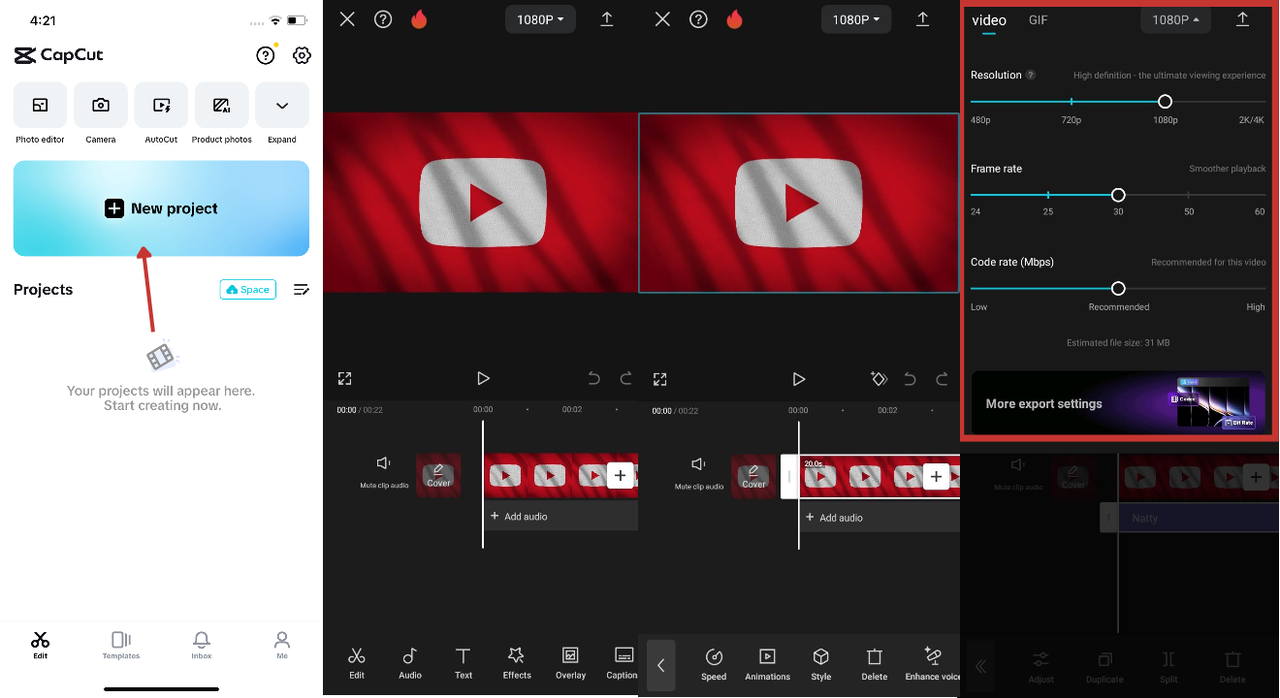Play the preview on the keyframe-icon screen
This screenshot has width=1280, height=698.
(798, 379)
